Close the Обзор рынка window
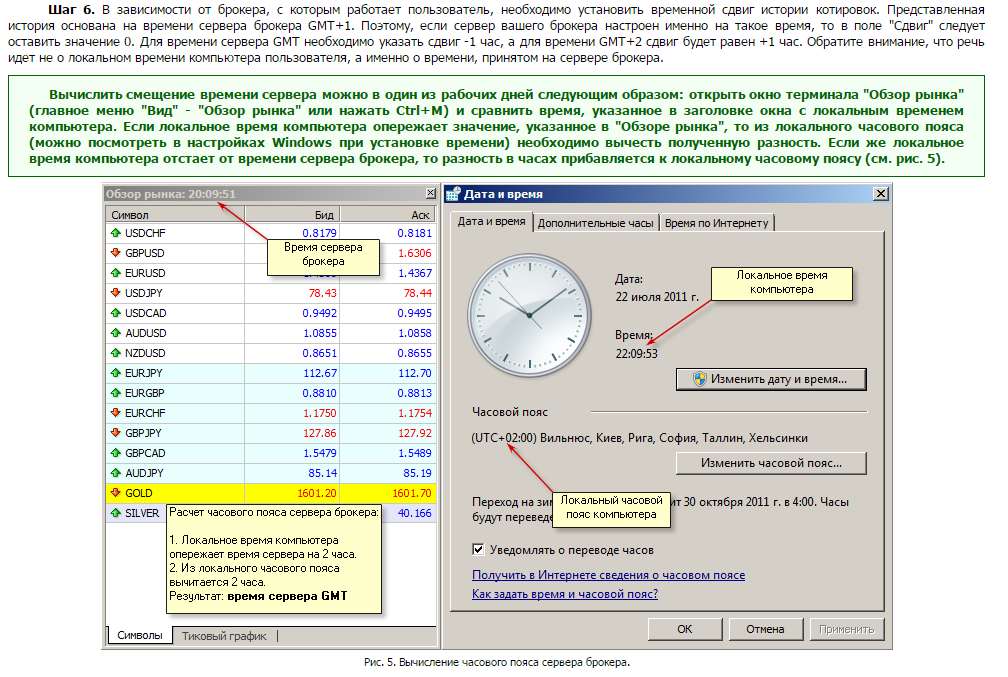This screenshot has width=1008, height=677. tap(431, 194)
